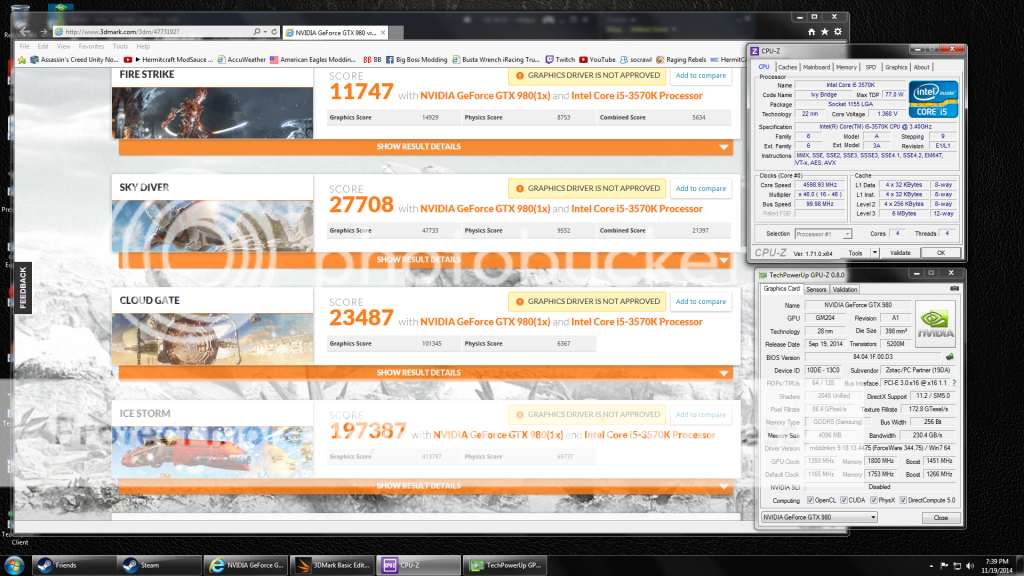This screenshot has width=1024, height=576.
Task: Open the Favorites menu in Internet Explorer
Action: [91, 46]
